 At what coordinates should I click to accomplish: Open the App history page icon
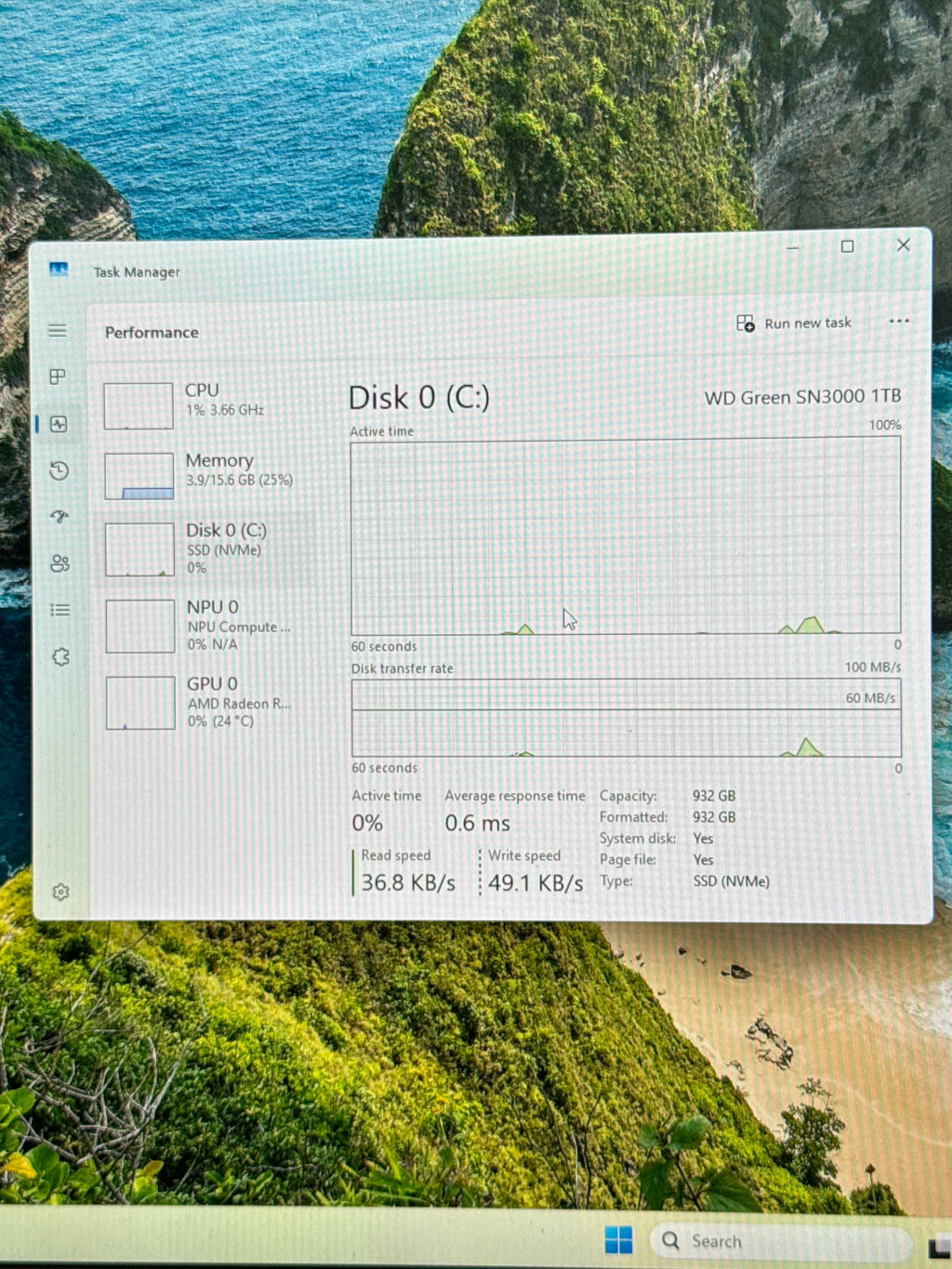(x=59, y=470)
